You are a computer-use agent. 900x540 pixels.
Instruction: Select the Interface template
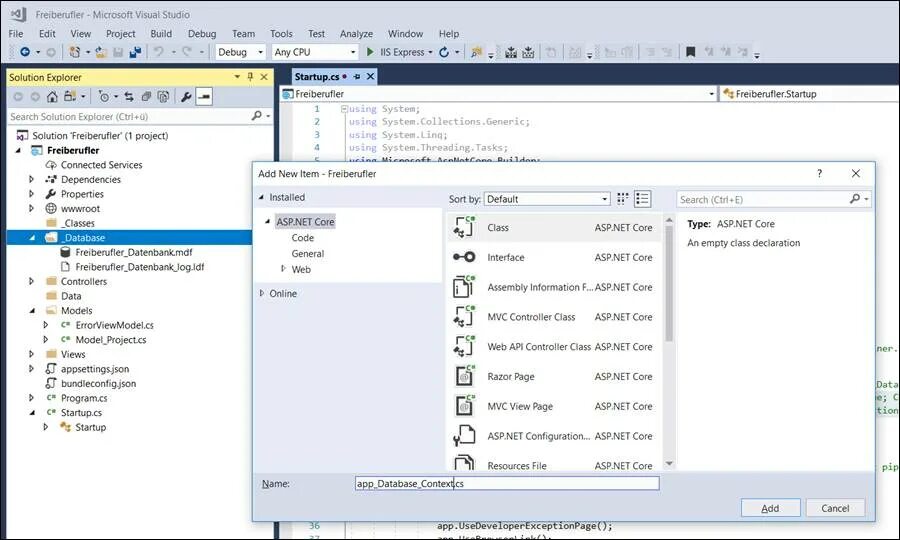pyautogui.click(x=554, y=257)
